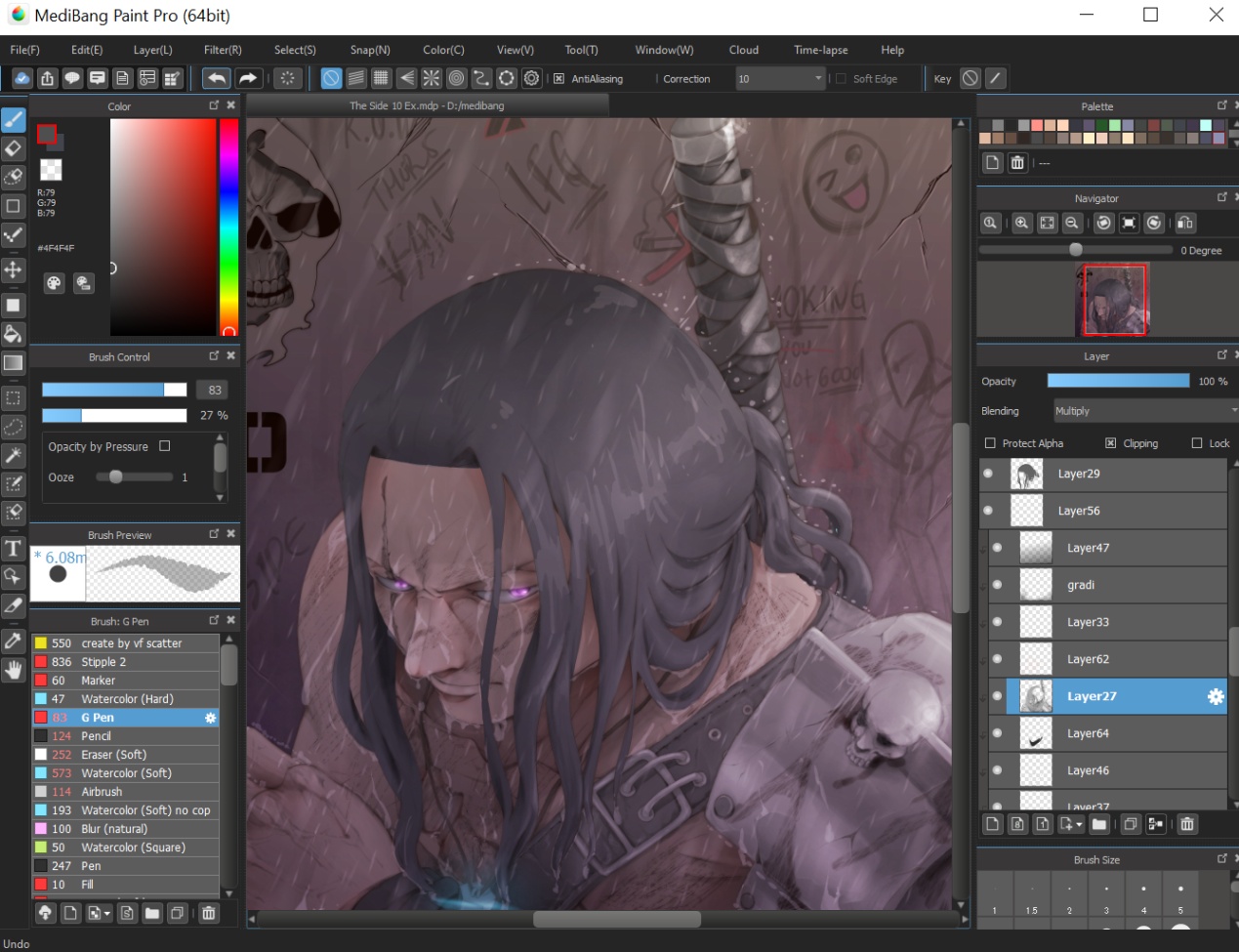Select the Eraser tool in left toolbar

coord(14,148)
